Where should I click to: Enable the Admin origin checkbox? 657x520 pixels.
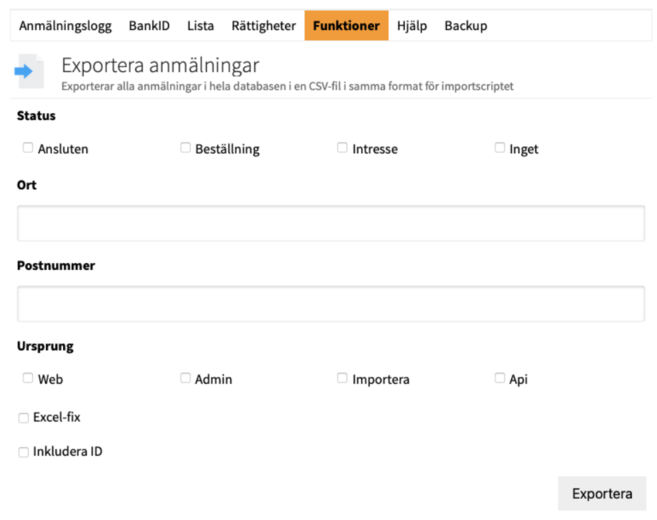click(185, 378)
